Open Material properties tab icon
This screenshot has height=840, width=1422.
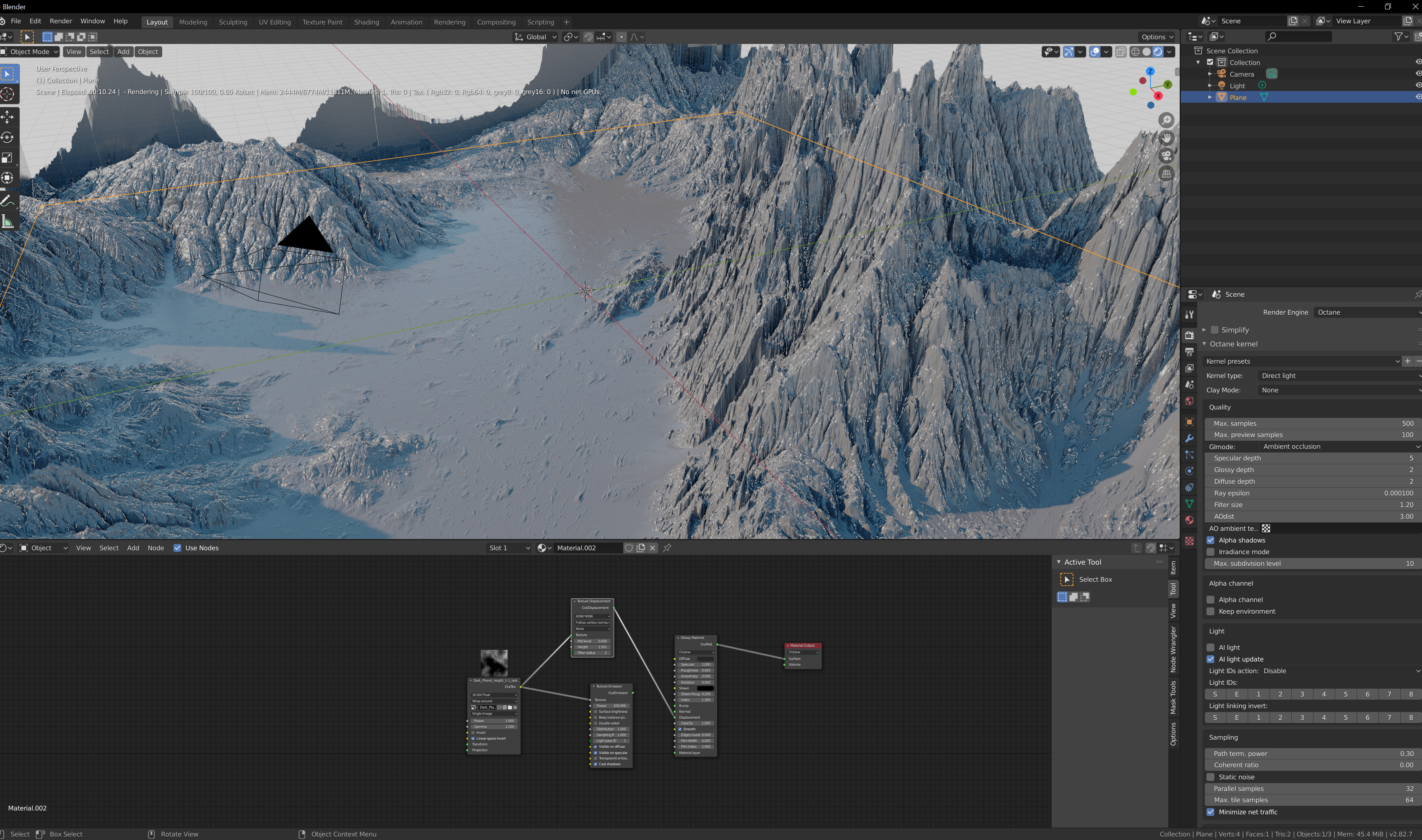pyautogui.click(x=1189, y=520)
